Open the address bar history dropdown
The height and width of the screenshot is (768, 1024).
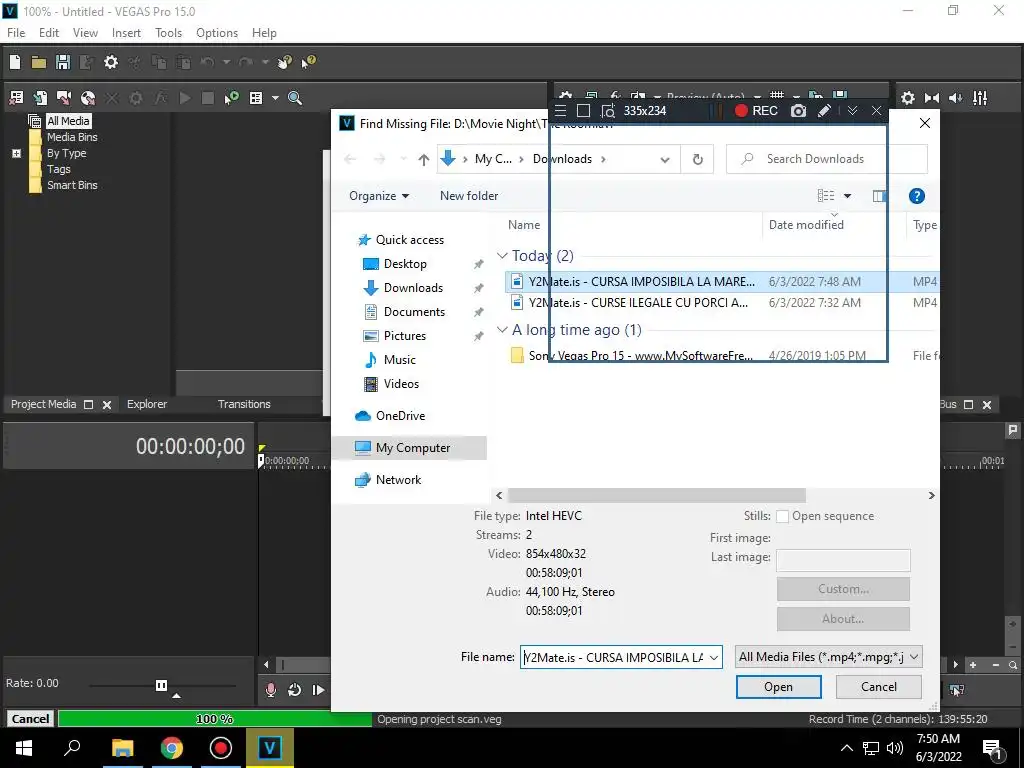(665, 159)
